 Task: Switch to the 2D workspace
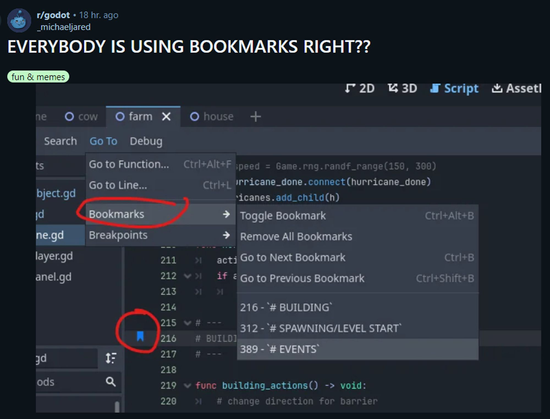[360, 88]
